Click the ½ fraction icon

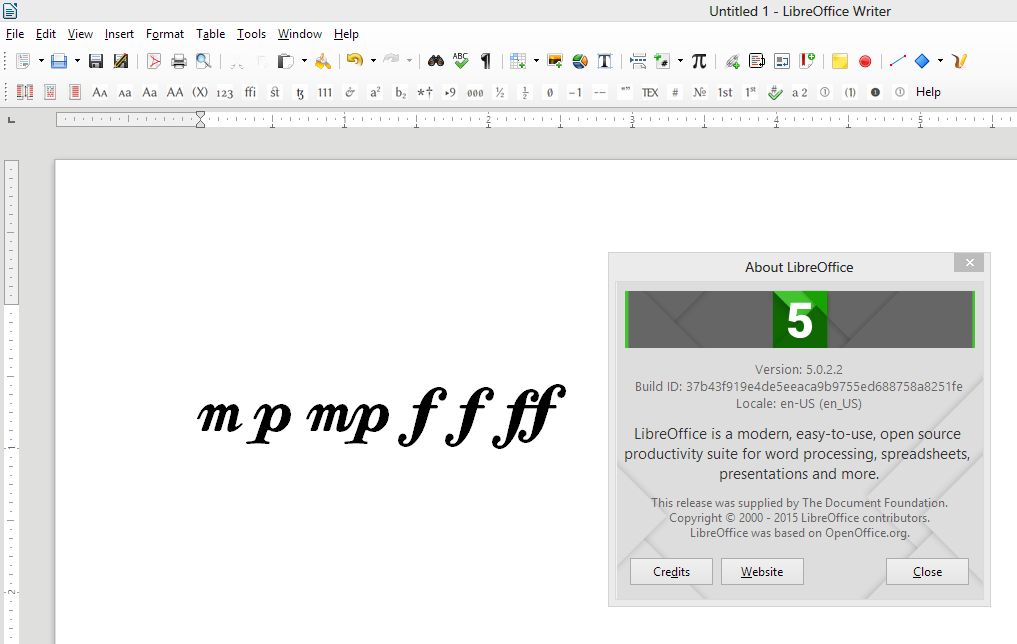[500, 92]
